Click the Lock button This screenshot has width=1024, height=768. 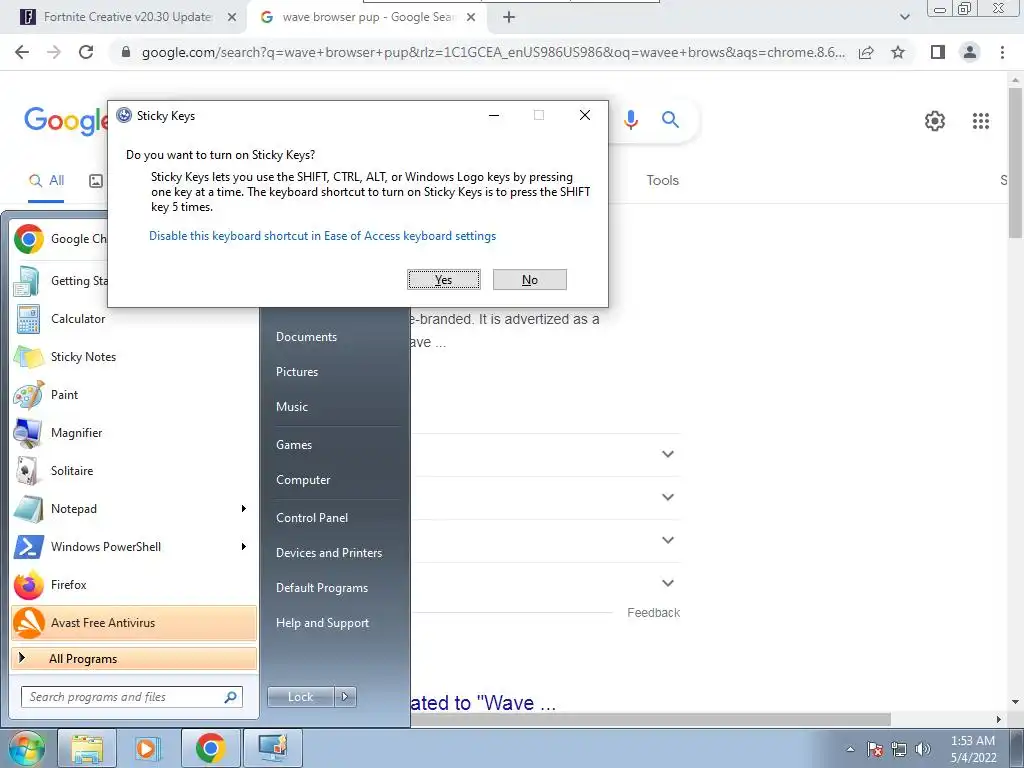(301, 697)
